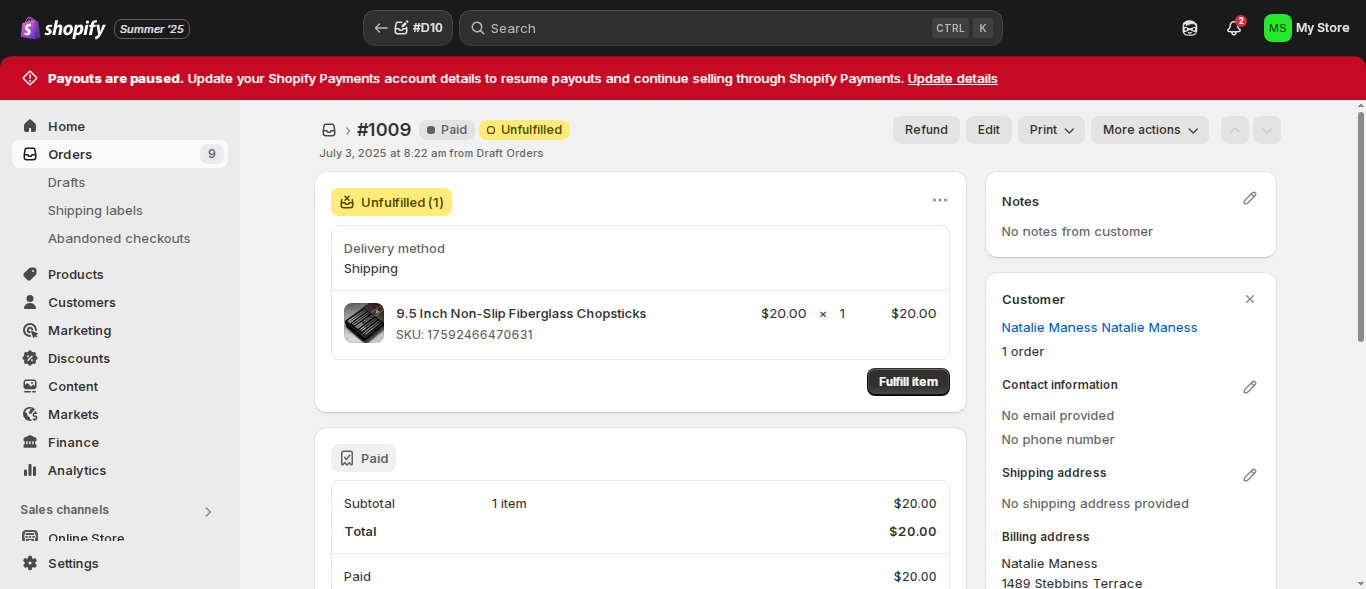Open Natalie Maness customer link
Screen dimensions: 1366x589
(1099, 328)
